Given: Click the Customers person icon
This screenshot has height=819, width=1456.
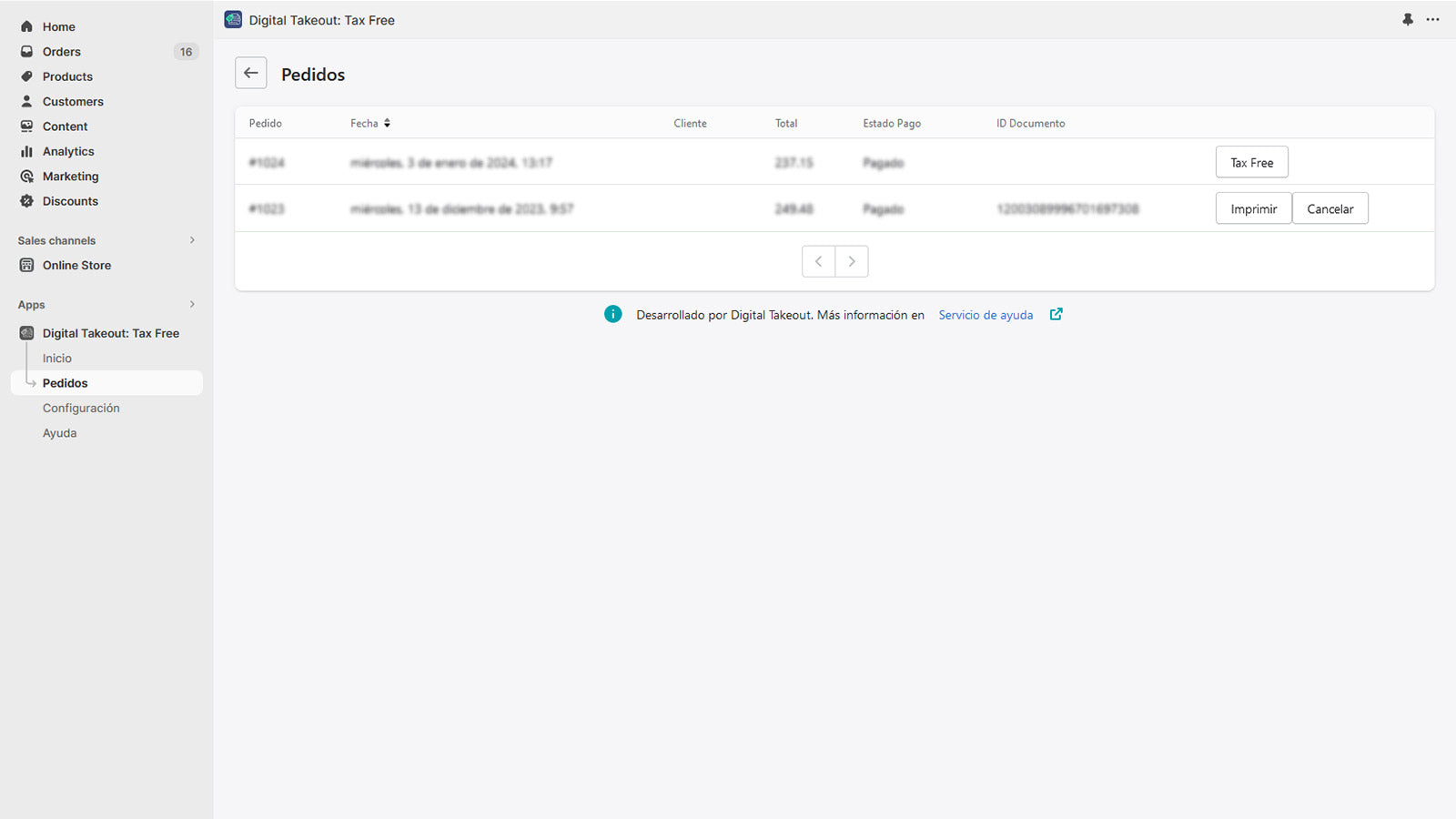Looking at the screenshot, I should (x=26, y=101).
